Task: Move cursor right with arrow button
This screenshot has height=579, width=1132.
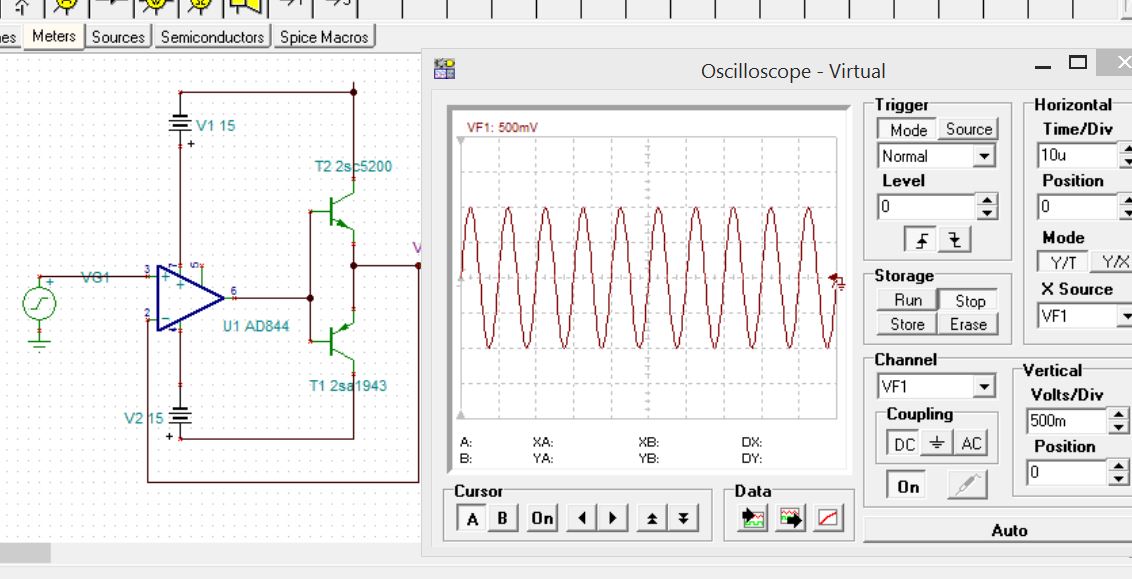Action: point(612,518)
